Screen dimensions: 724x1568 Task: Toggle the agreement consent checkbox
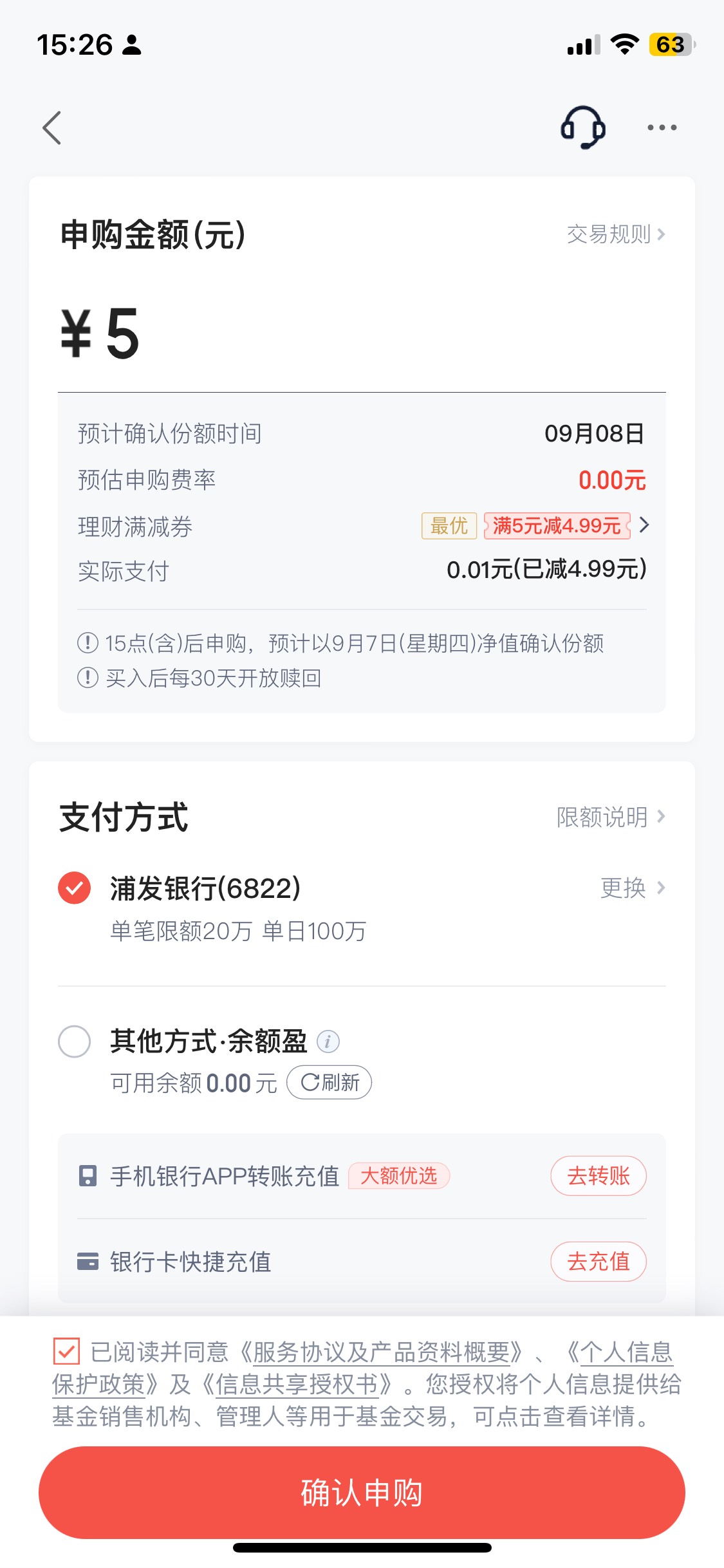tap(66, 1351)
